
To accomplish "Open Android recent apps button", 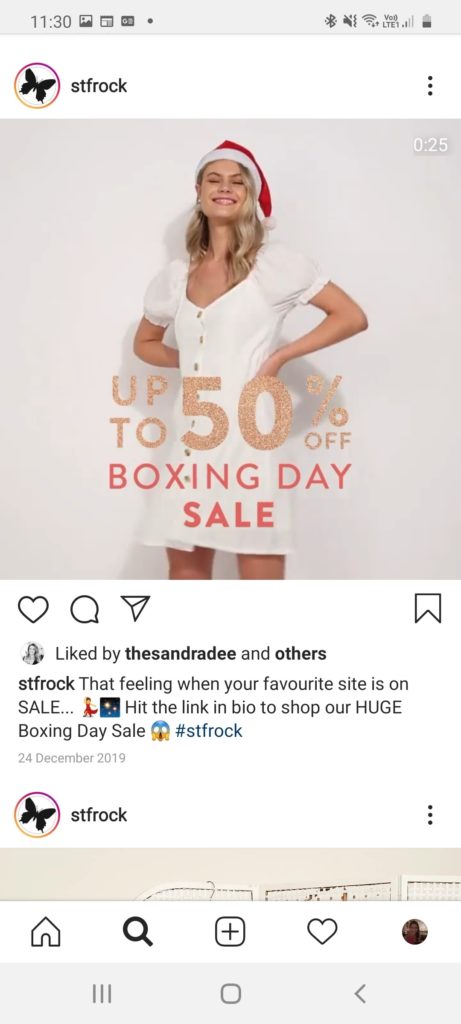I will pos(102,993).
